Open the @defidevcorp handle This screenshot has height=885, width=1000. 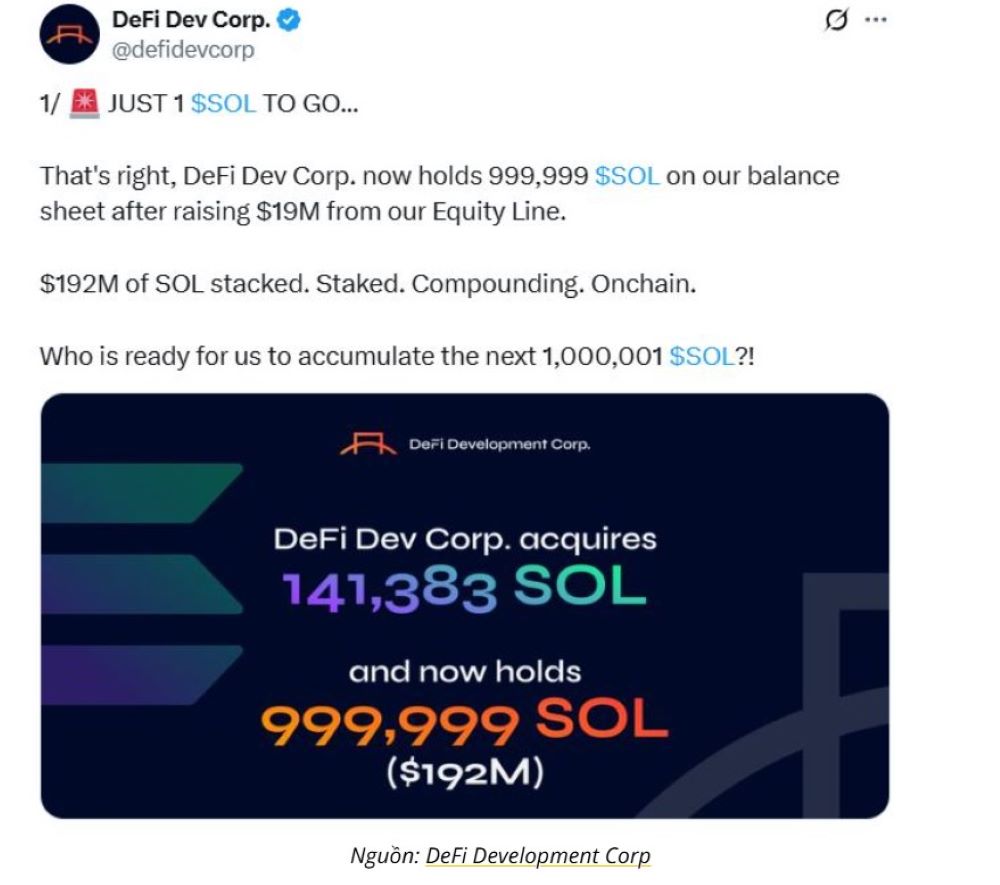coord(183,49)
